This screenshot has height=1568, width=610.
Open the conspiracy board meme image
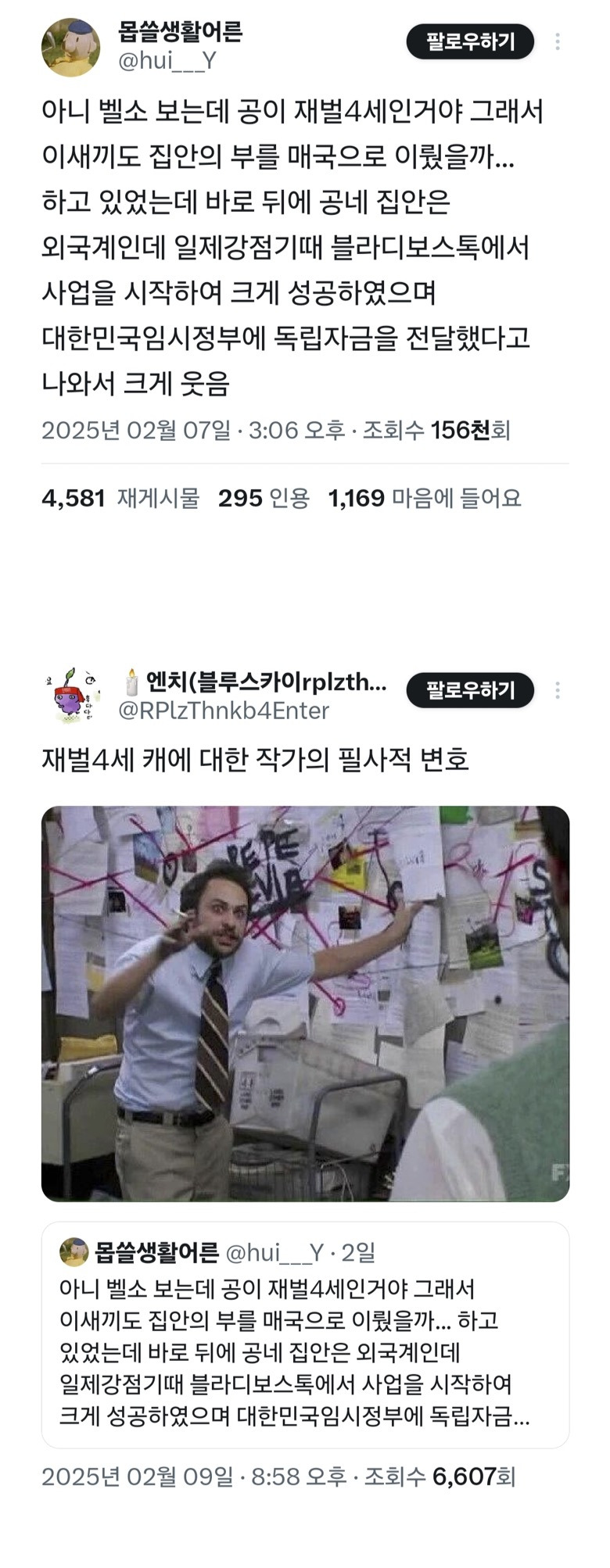point(305,1004)
